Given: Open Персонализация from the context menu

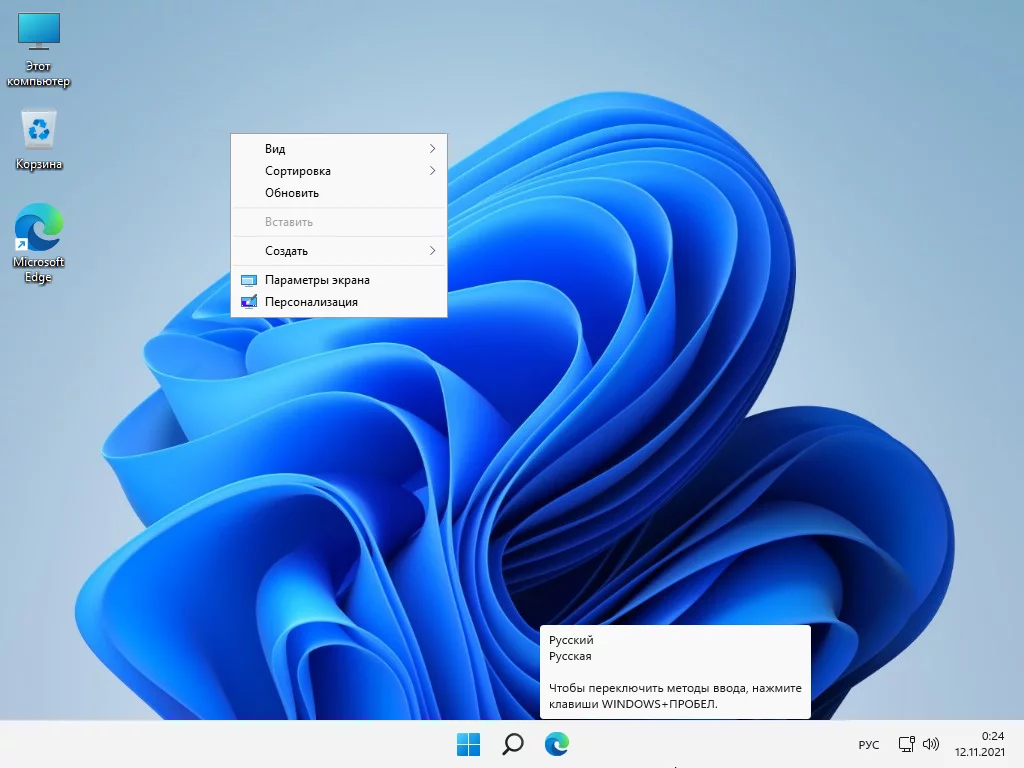Looking at the screenshot, I should tap(311, 302).
